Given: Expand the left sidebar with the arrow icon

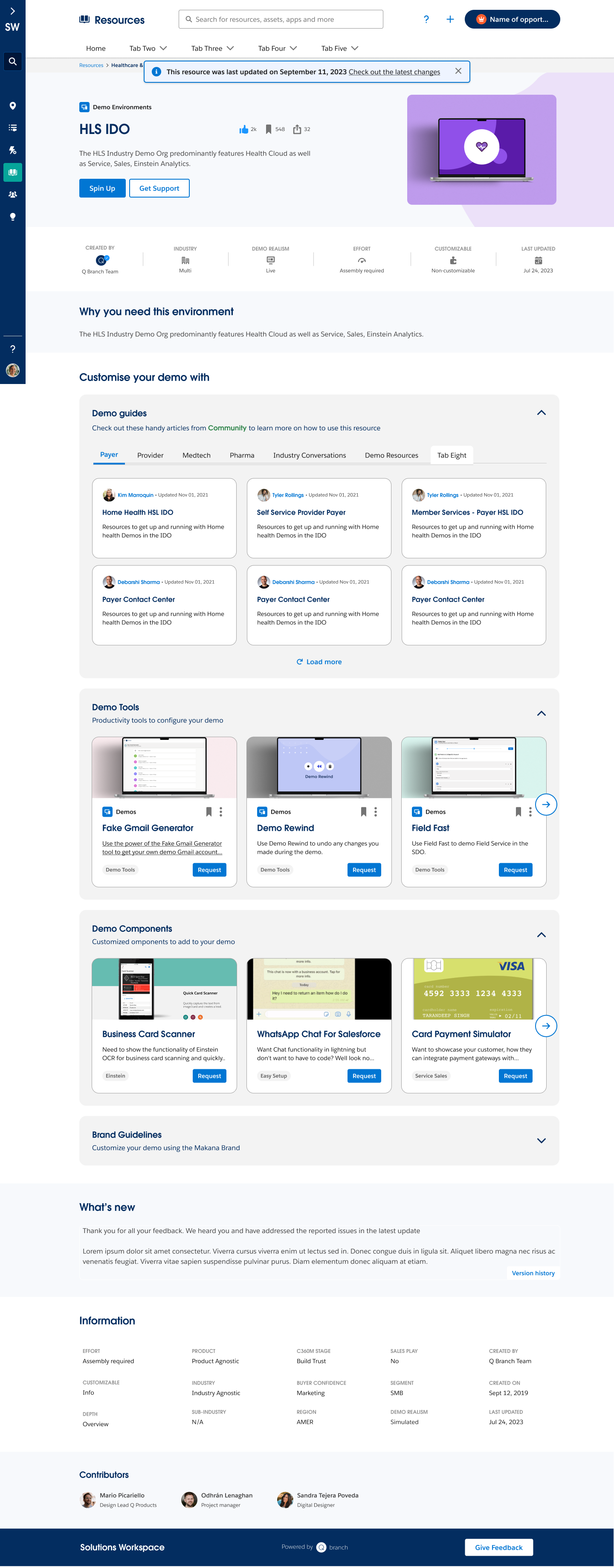Looking at the screenshot, I should (12, 11).
